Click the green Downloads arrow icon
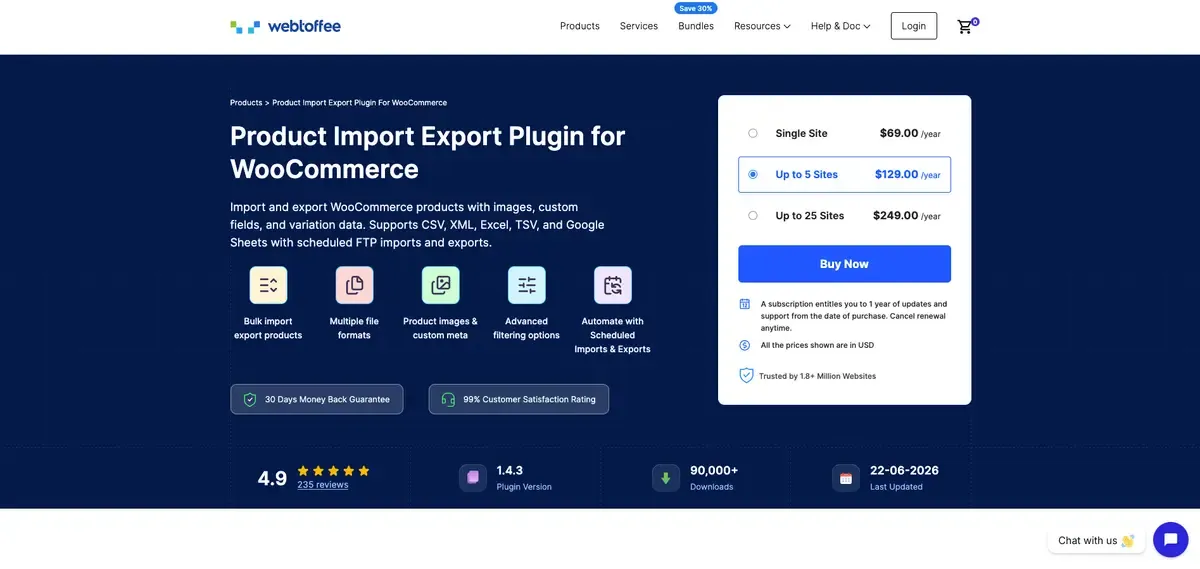Screen dimensions: 1200x569 [x=666, y=478]
